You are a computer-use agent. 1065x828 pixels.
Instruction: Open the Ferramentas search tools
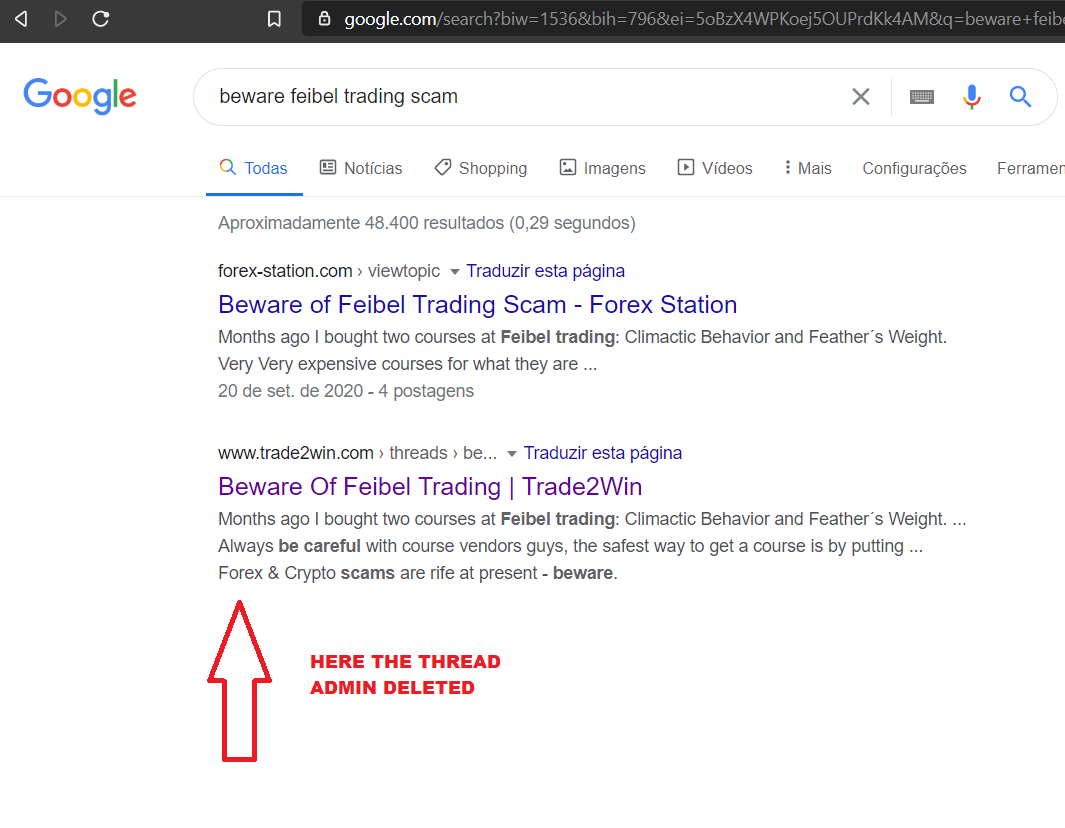click(1030, 168)
